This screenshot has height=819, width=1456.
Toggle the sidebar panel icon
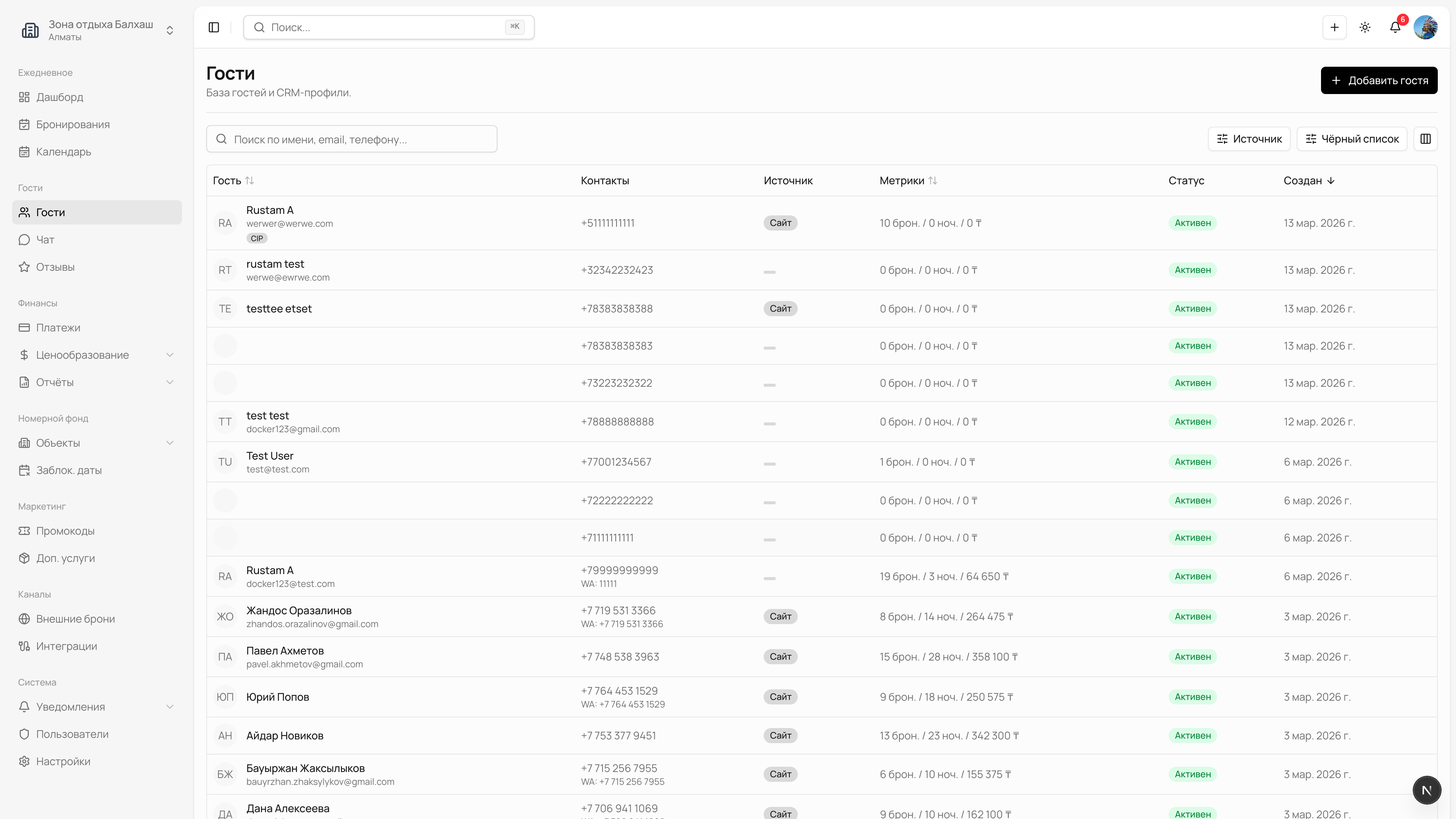coord(213,27)
